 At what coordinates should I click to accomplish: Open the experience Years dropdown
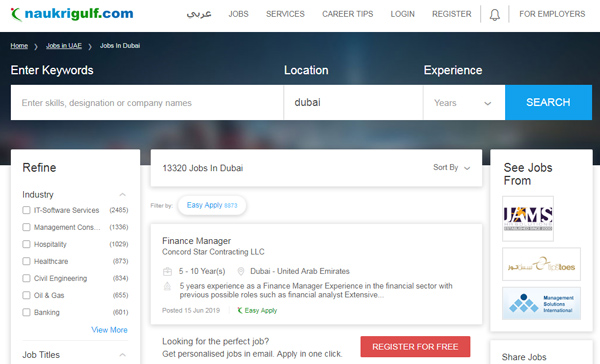click(x=464, y=103)
